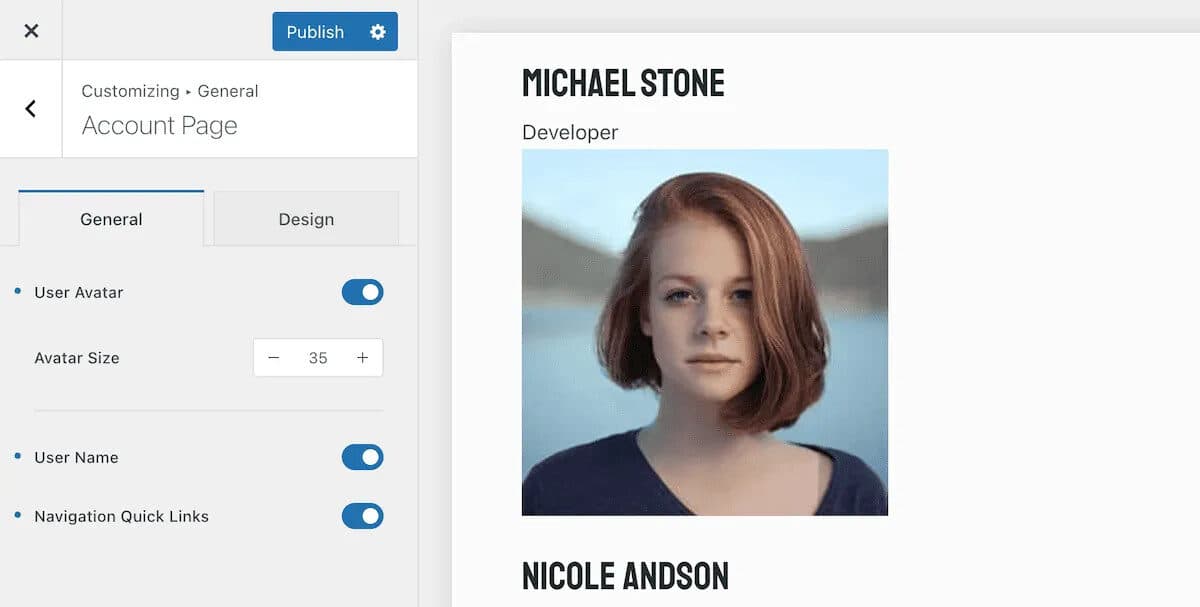Screen dimensions: 1200x607
Task: Switch to the General tab
Action: [111, 219]
